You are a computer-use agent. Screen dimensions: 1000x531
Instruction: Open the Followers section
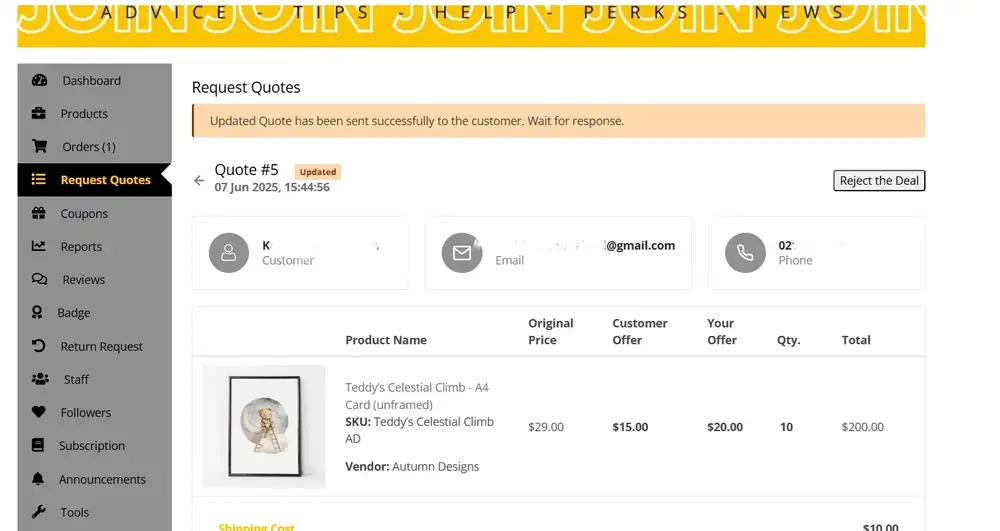[94, 412]
